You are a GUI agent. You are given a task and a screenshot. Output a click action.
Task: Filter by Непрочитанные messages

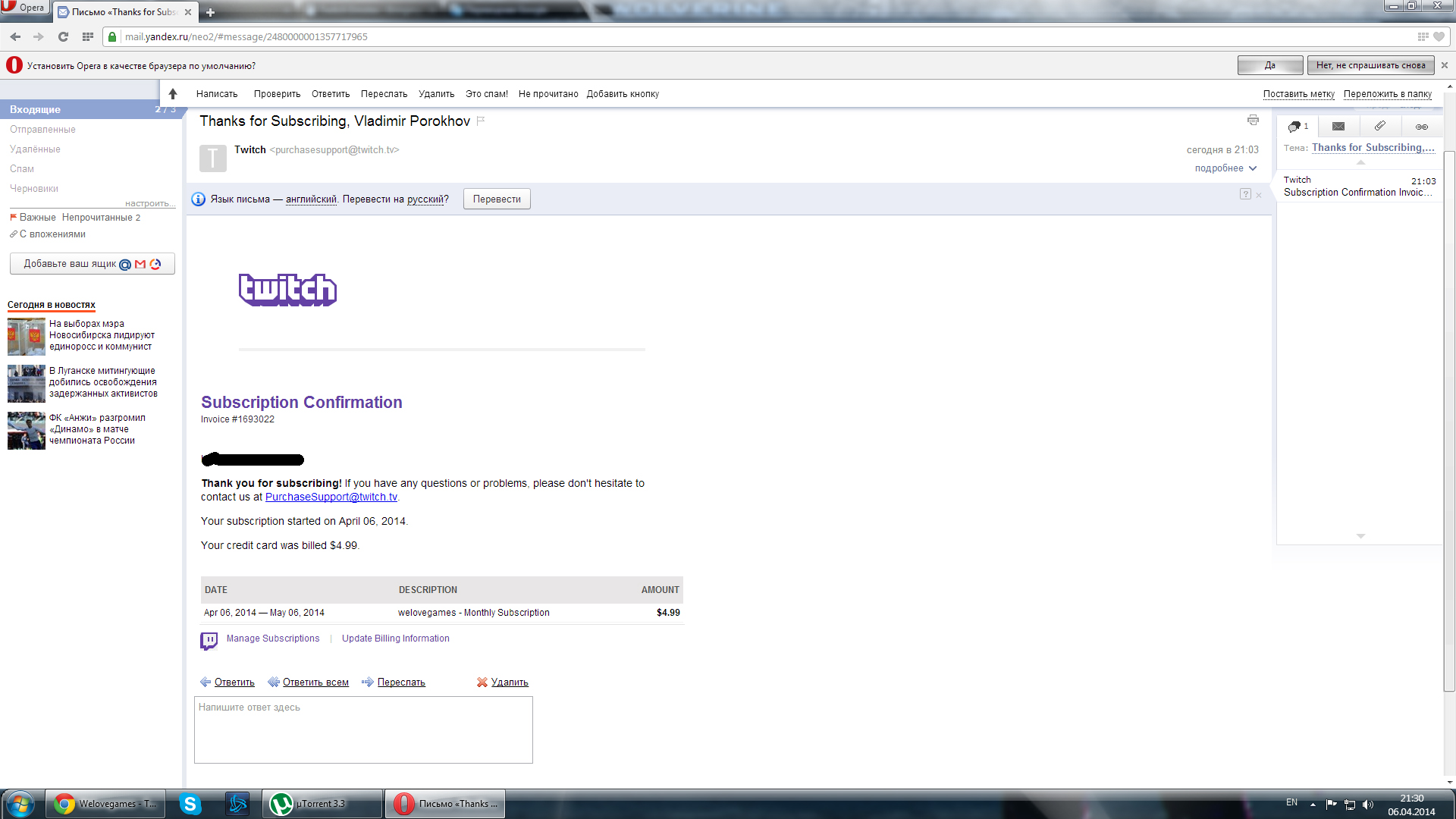101,218
